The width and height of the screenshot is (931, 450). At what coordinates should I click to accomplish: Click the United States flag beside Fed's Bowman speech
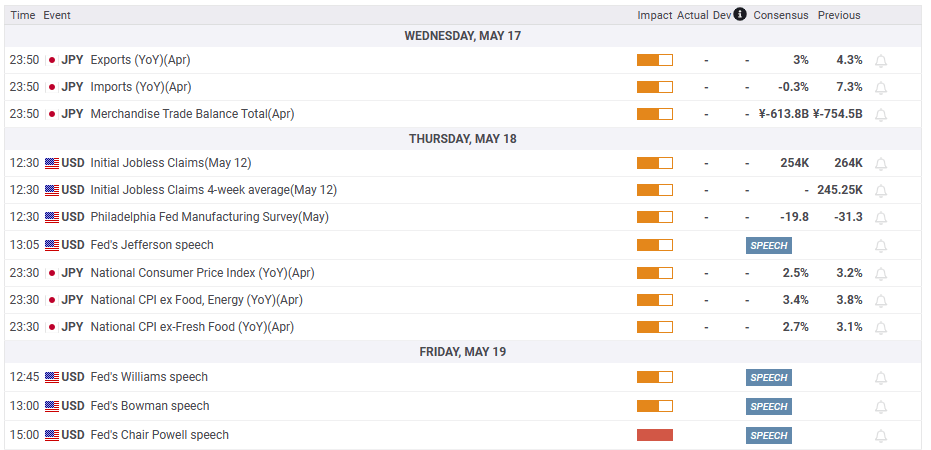[x=52, y=406]
